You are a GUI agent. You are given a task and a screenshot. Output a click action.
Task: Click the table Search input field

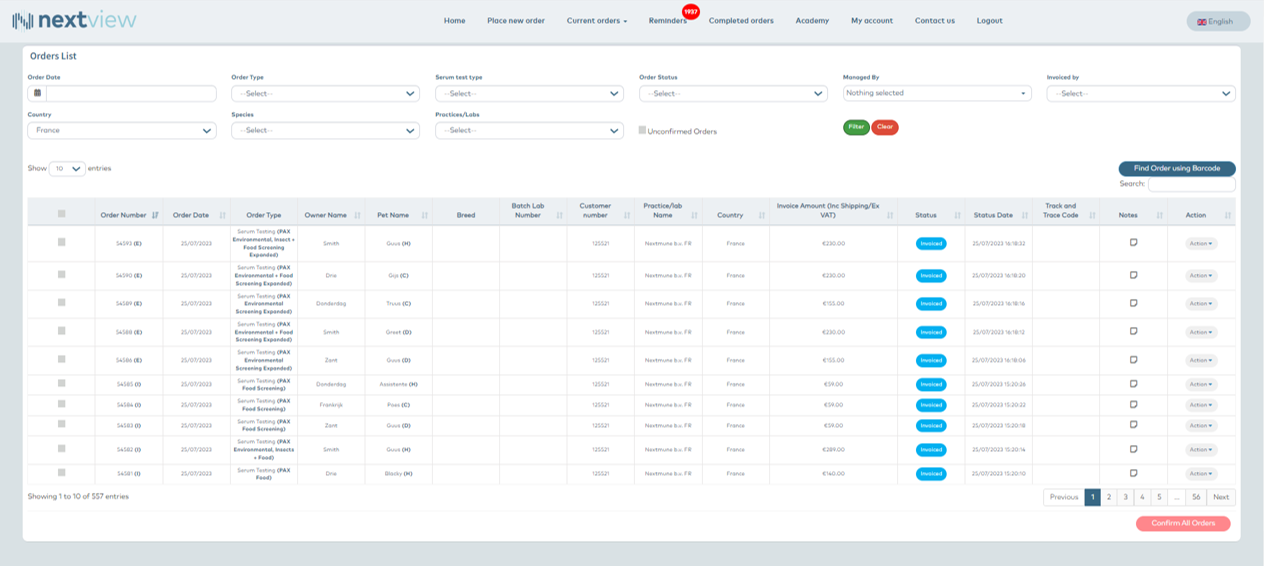tap(1191, 184)
